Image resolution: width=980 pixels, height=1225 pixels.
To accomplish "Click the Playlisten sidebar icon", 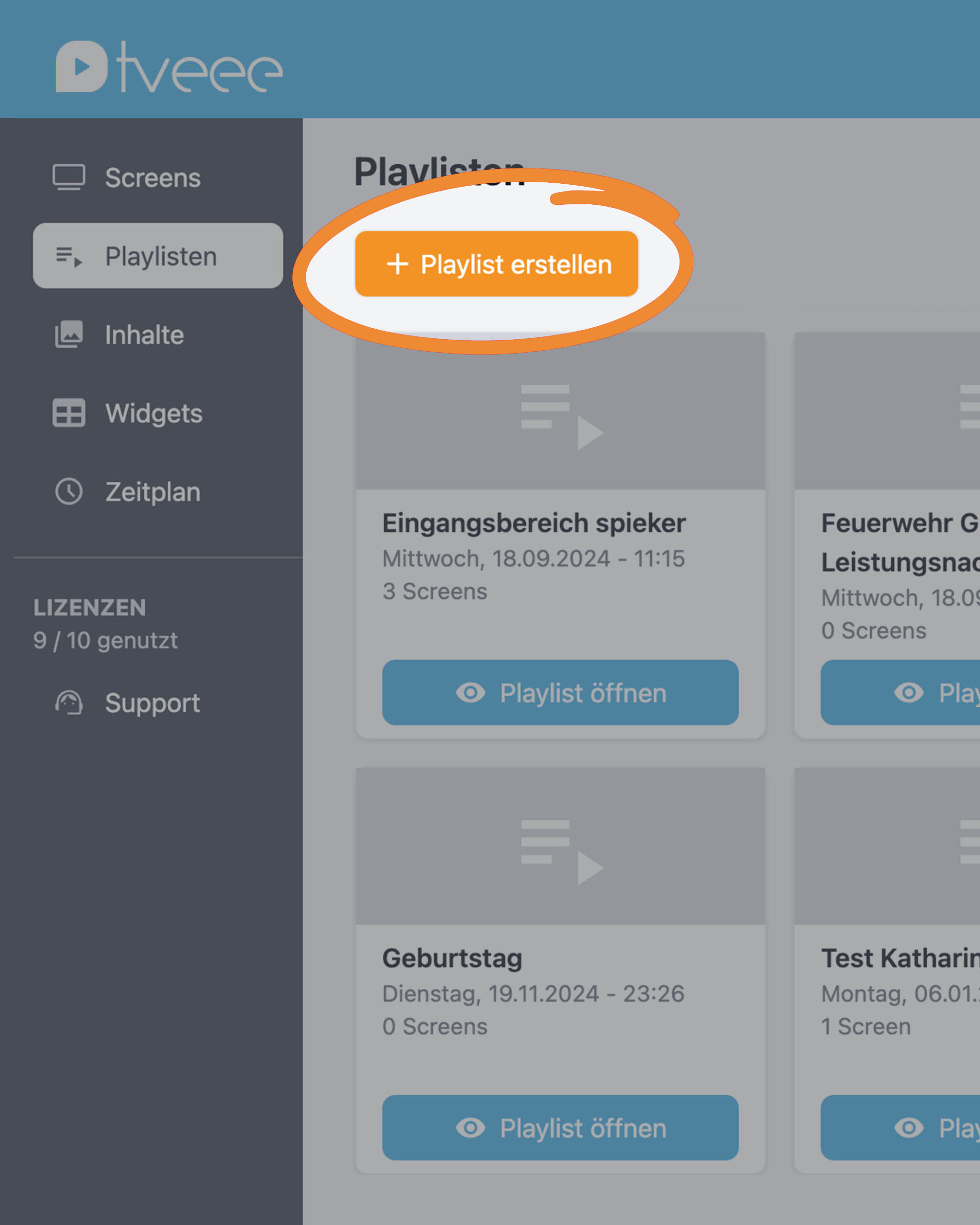I will (x=69, y=256).
